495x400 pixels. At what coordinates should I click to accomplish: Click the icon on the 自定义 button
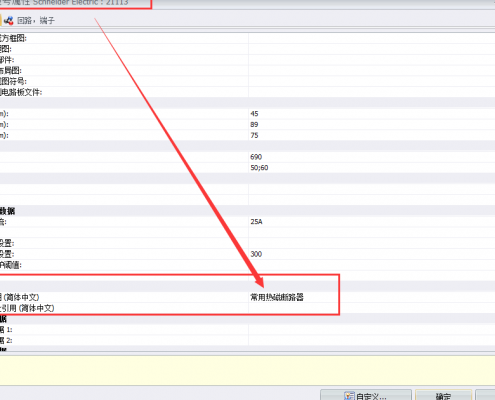pyautogui.click(x=349, y=396)
